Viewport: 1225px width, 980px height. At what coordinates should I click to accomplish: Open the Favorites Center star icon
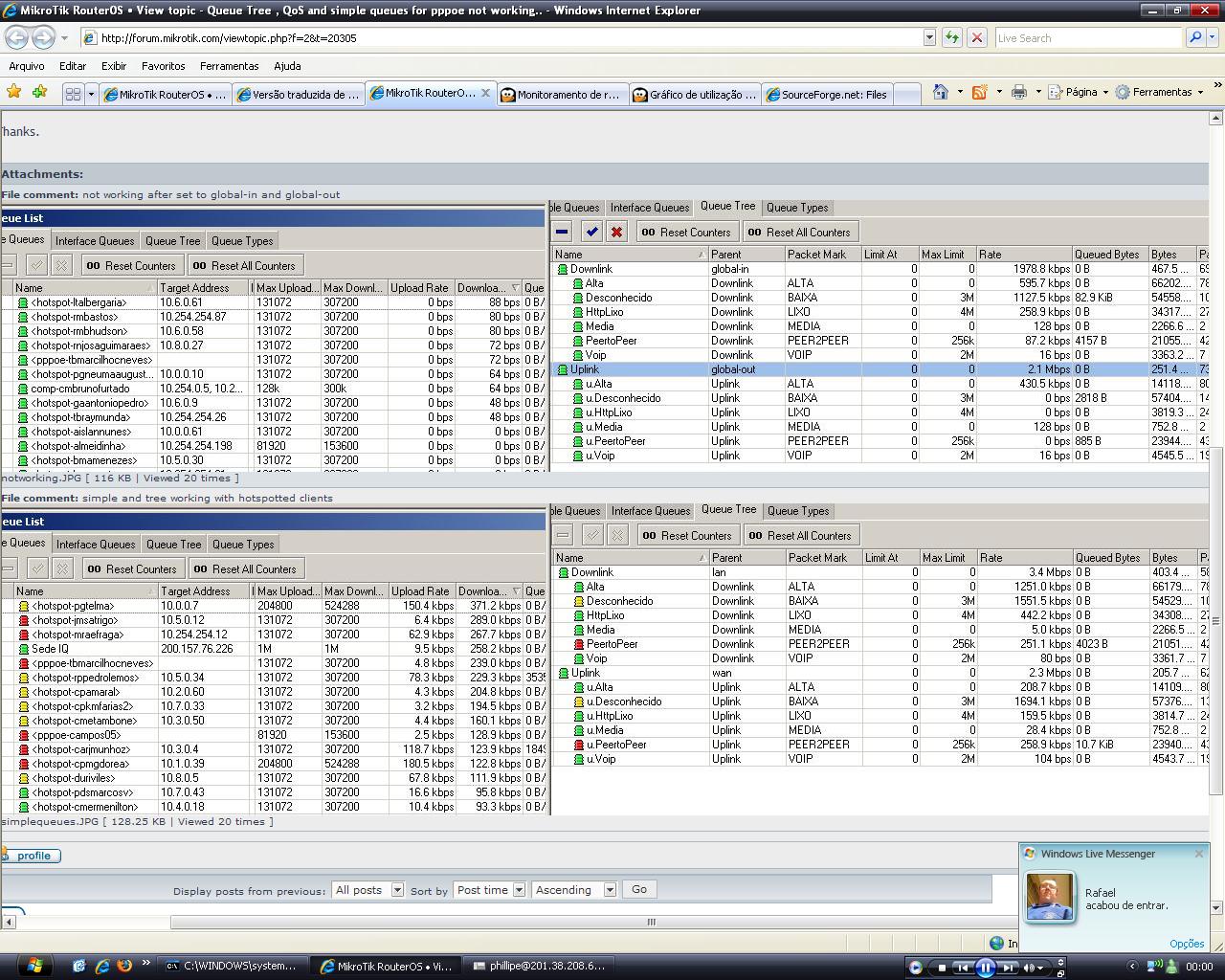click(x=13, y=92)
